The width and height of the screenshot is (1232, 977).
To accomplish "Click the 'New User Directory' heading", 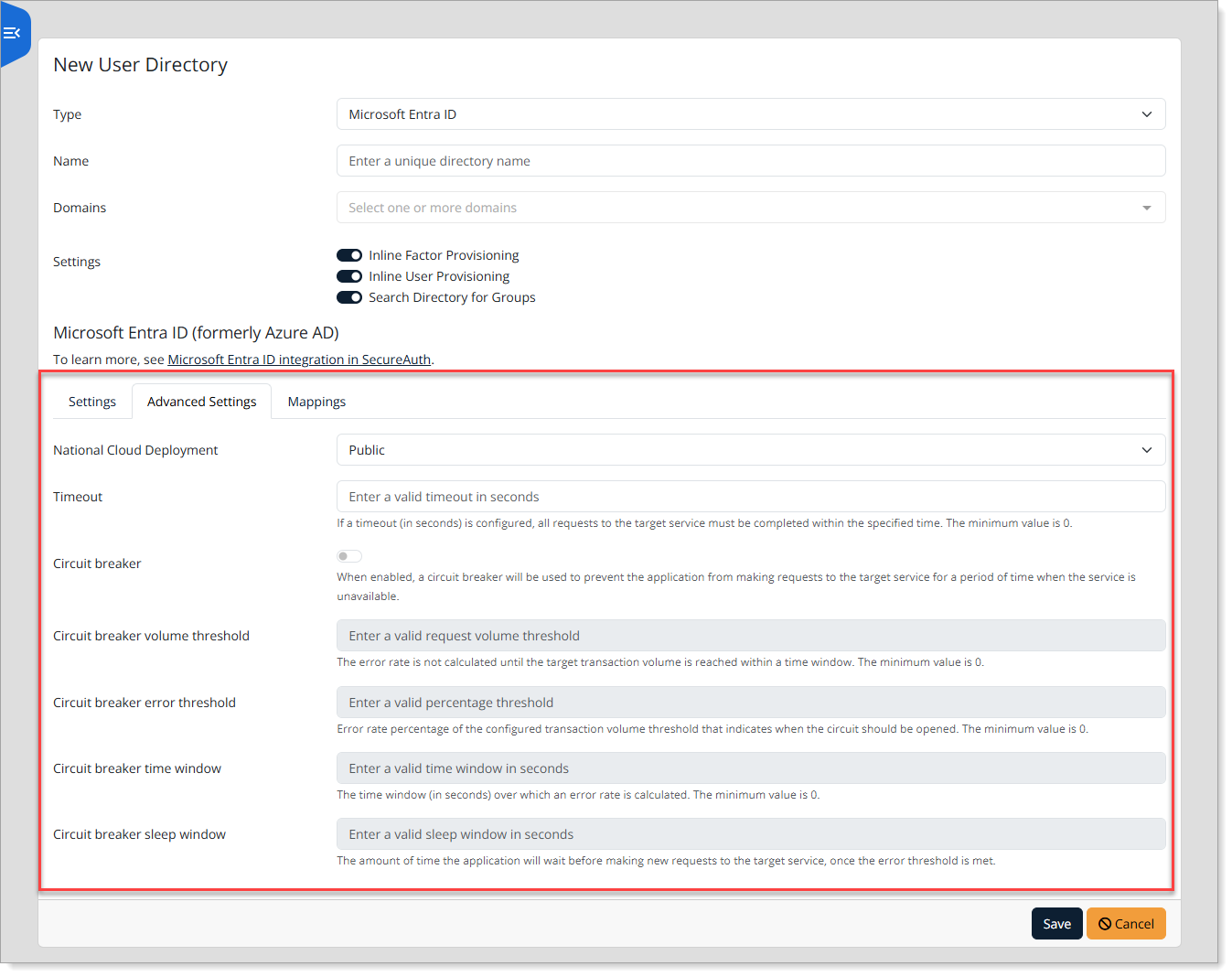I will (x=140, y=65).
